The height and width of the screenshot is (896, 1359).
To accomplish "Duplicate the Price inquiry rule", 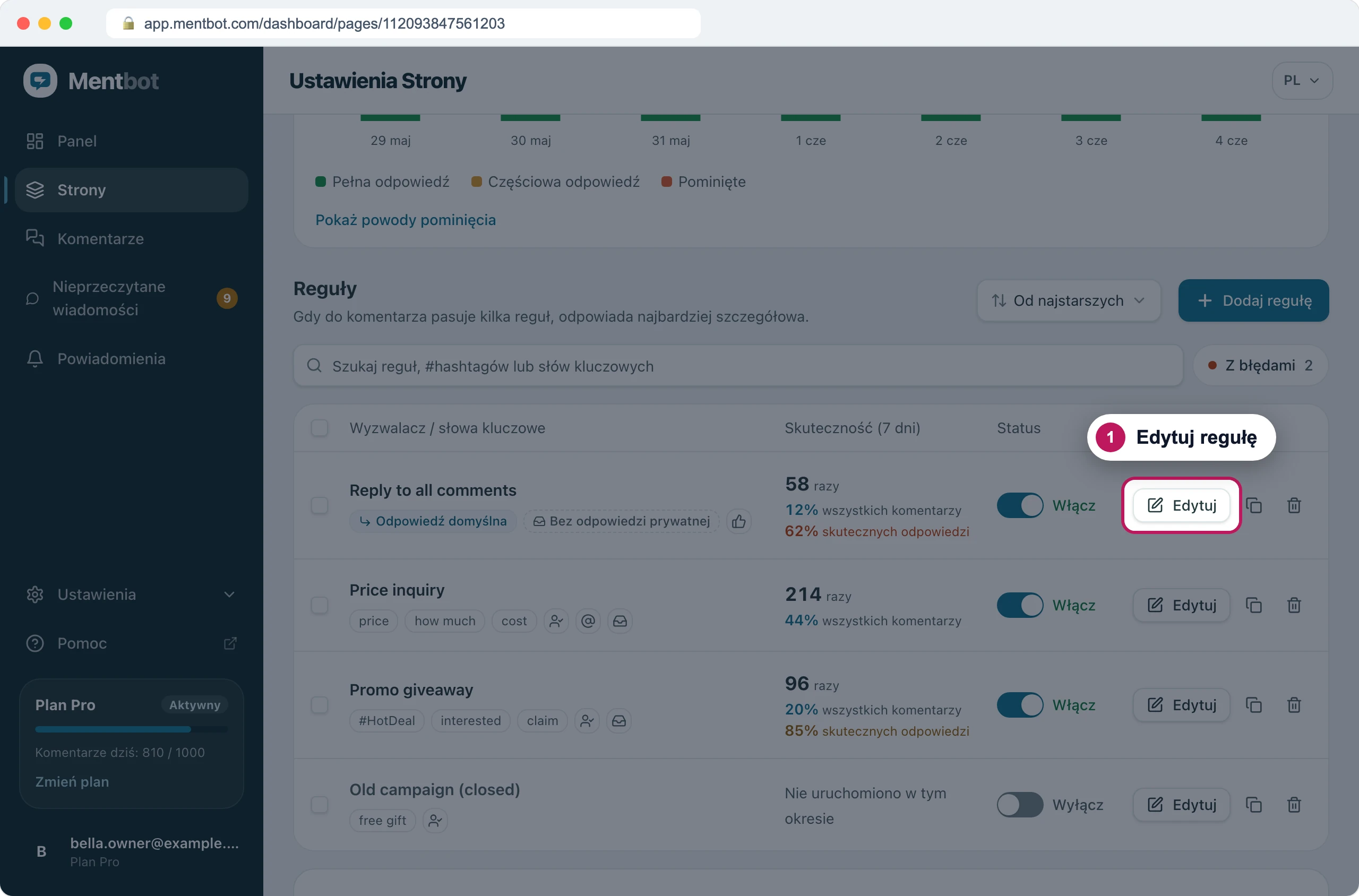I will [x=1254, y=605].
